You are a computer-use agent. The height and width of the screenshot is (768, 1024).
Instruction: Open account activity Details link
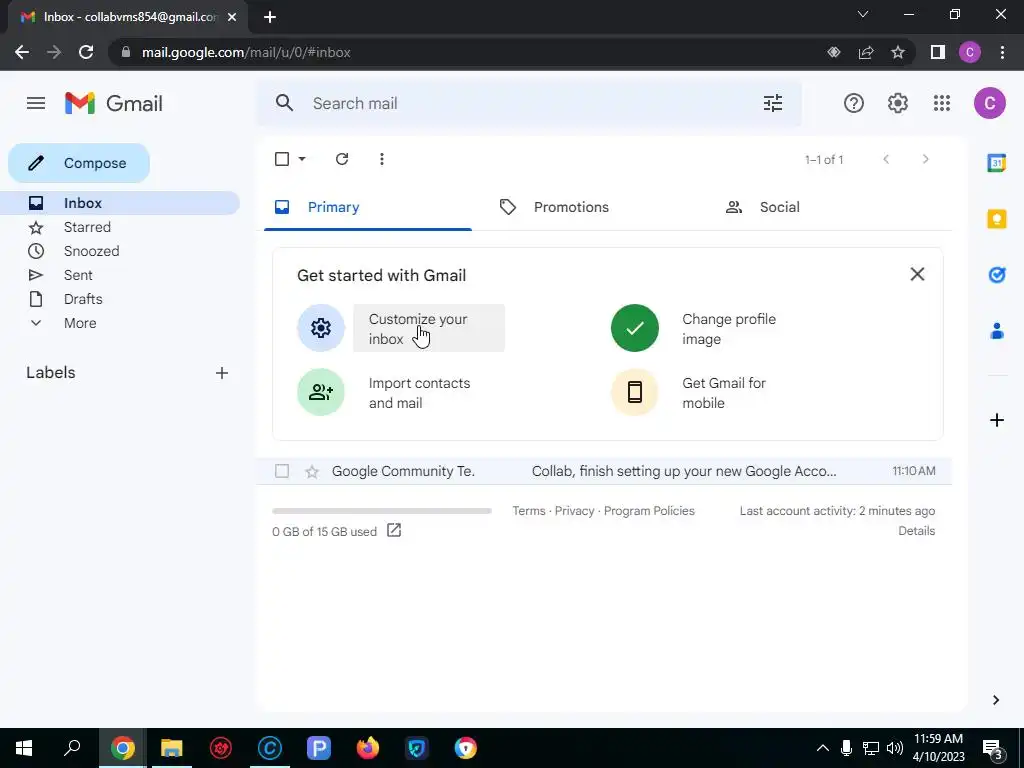[916, 531]
